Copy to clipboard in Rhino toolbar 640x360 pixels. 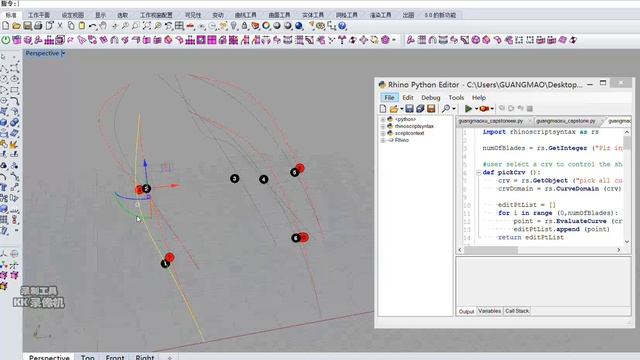tap(71, 26)
